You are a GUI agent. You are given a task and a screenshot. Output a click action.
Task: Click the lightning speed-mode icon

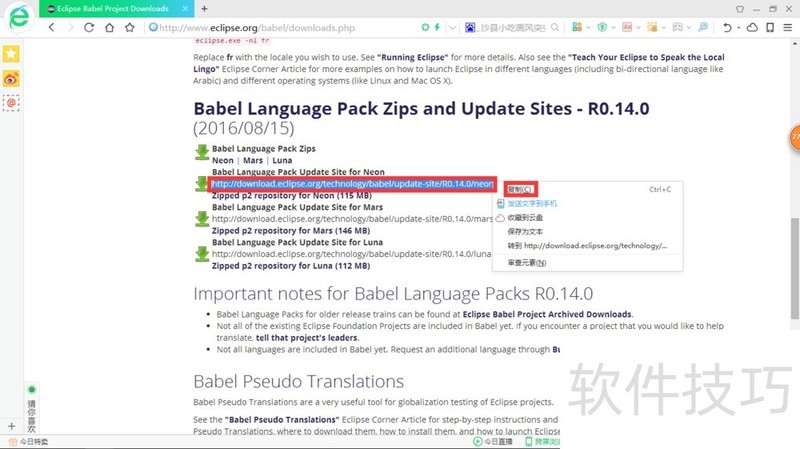pyautogui.click(x=437, y=28)
